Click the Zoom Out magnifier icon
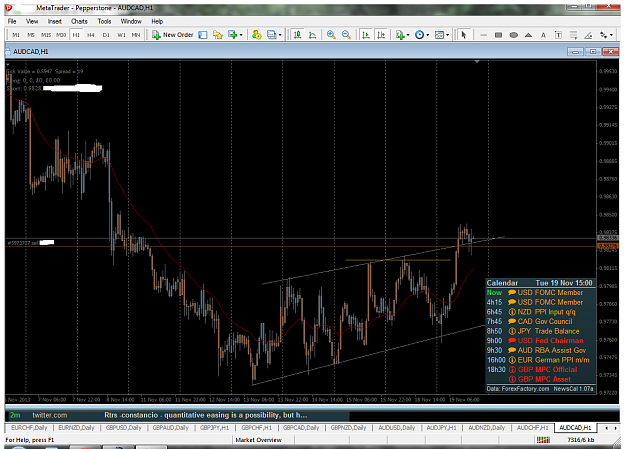The image size is (625, 449). pos(346,35)
